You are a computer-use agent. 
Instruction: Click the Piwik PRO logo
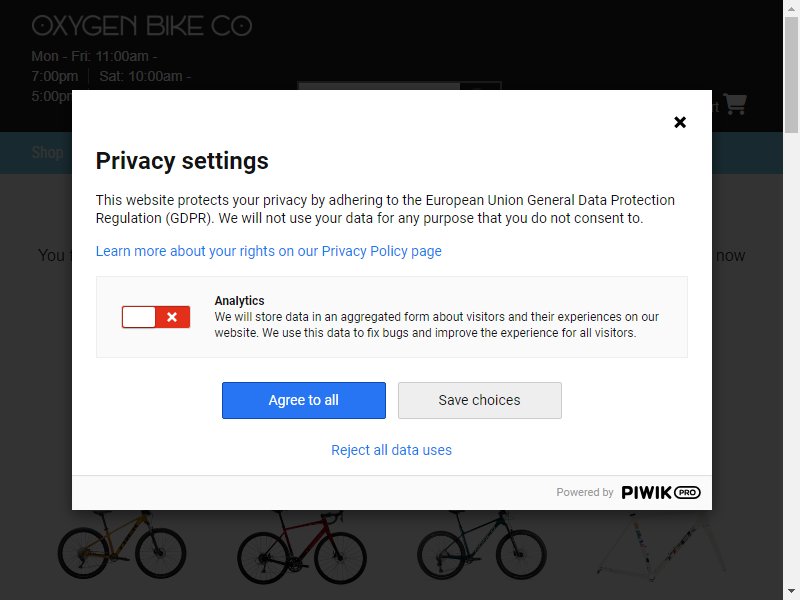[x=661, y=492]
